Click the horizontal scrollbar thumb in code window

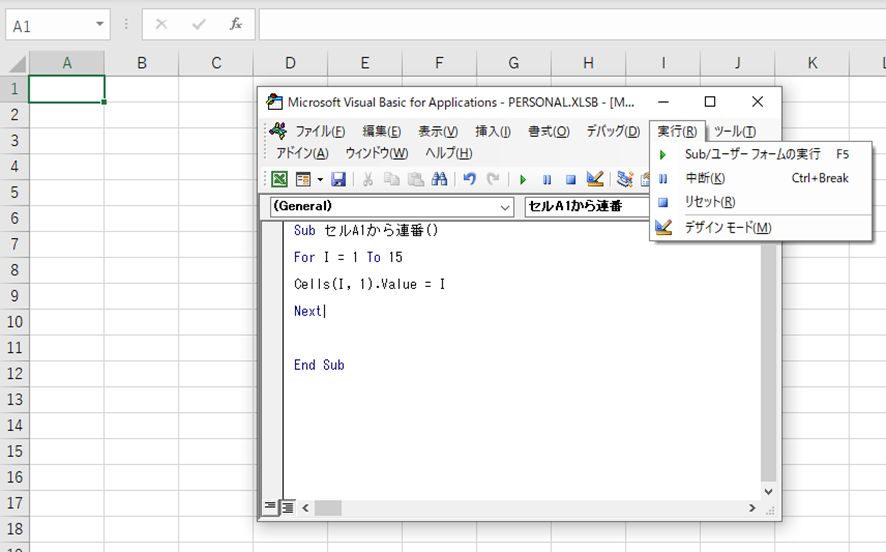click(x=328, y=508)
